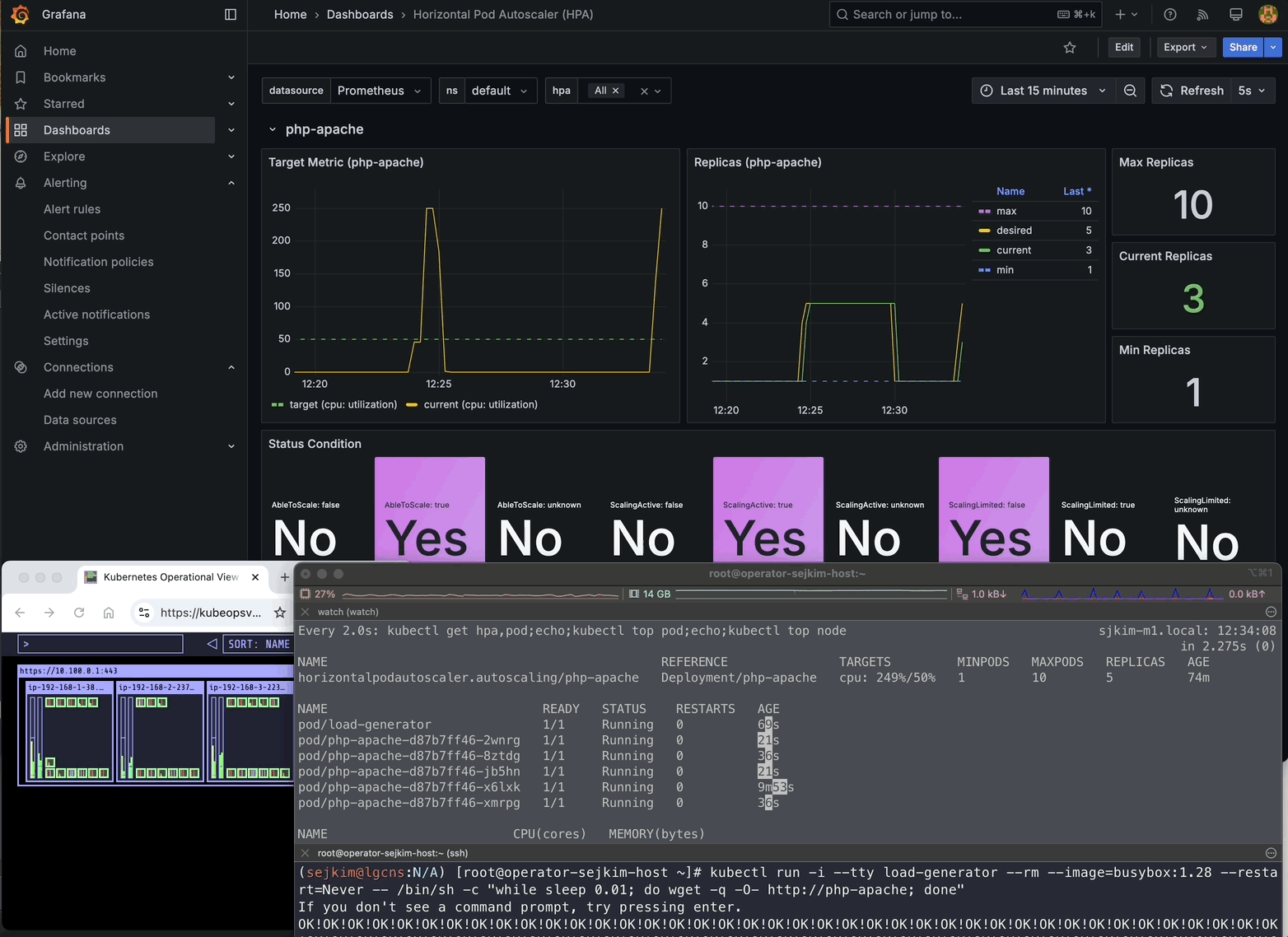1288x937 pixels.
Task: Mark the HPA dashboard as favorite with star
Action: [1070, 48]
